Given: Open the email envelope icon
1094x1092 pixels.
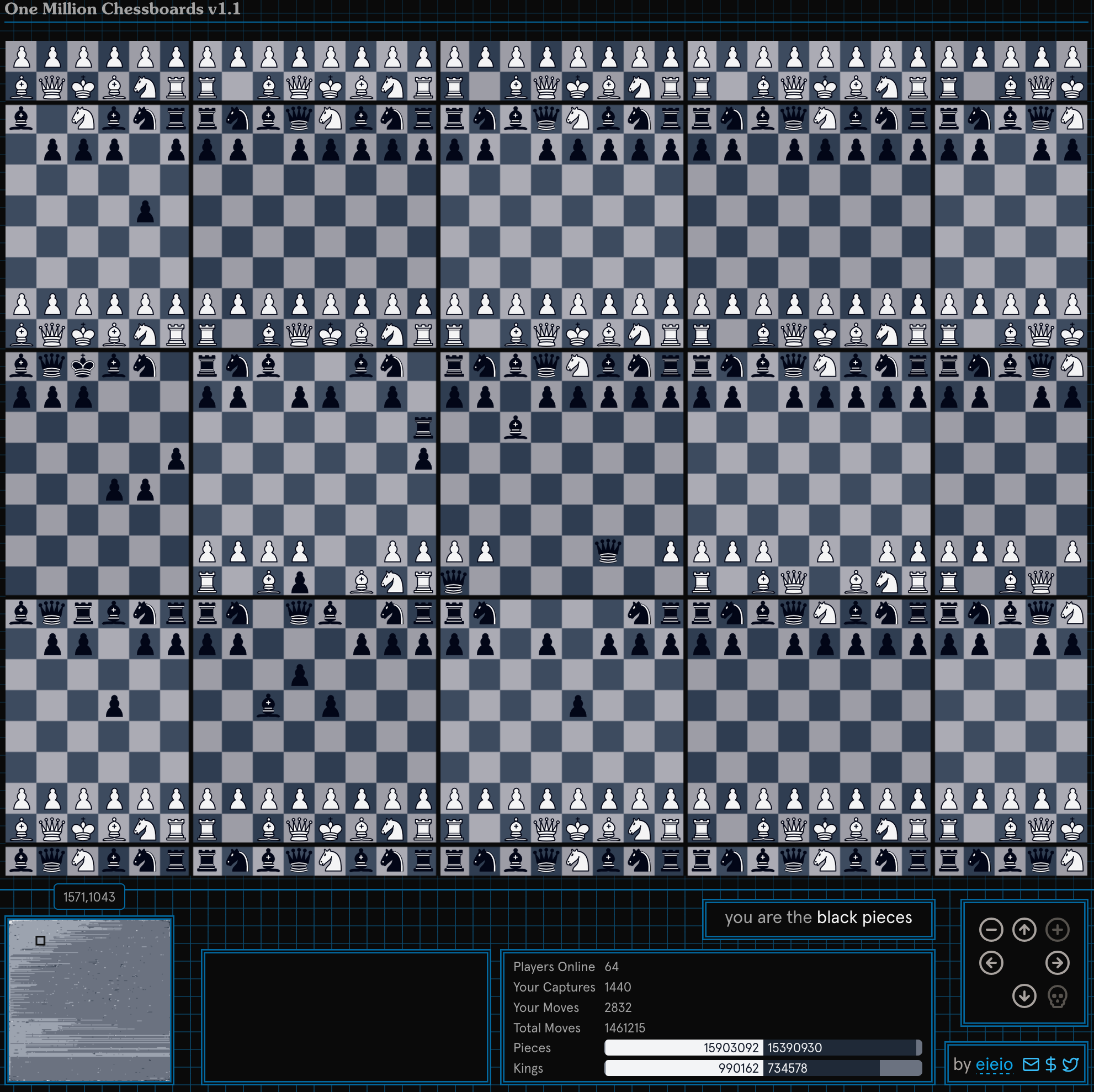Looking at the screenshot, I should tap(1031, 1064).
